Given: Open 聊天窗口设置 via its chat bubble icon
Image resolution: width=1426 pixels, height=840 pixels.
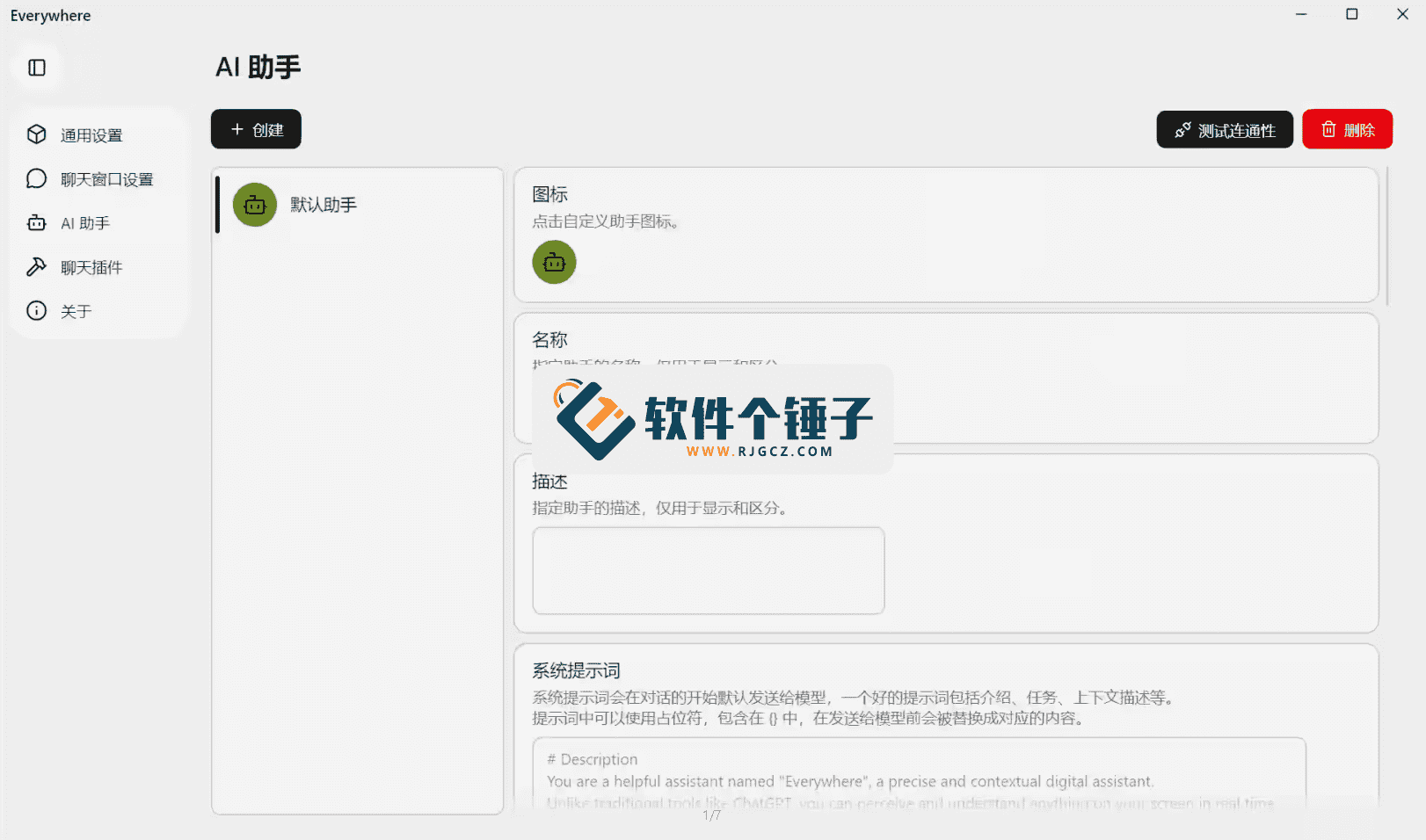Looking at the screenshot, I should (x=36, y=178).
